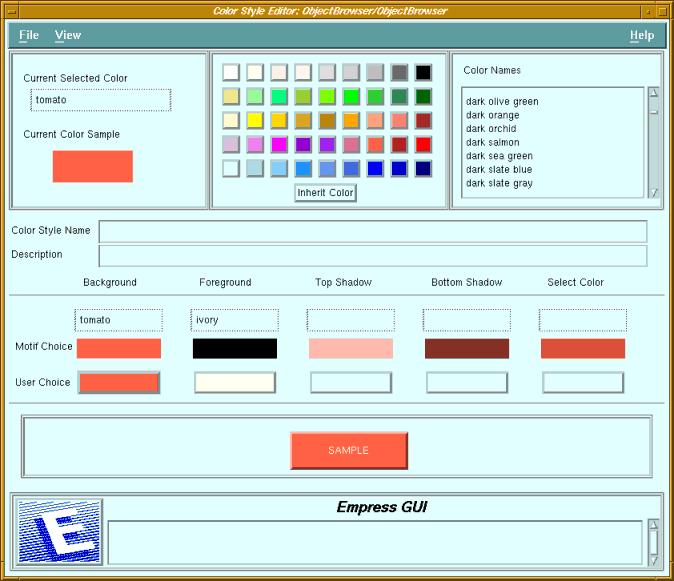The width and height of the screenshot is (674, 581).
Task: Click the Inherit Color button
Action: click(325, 193)
